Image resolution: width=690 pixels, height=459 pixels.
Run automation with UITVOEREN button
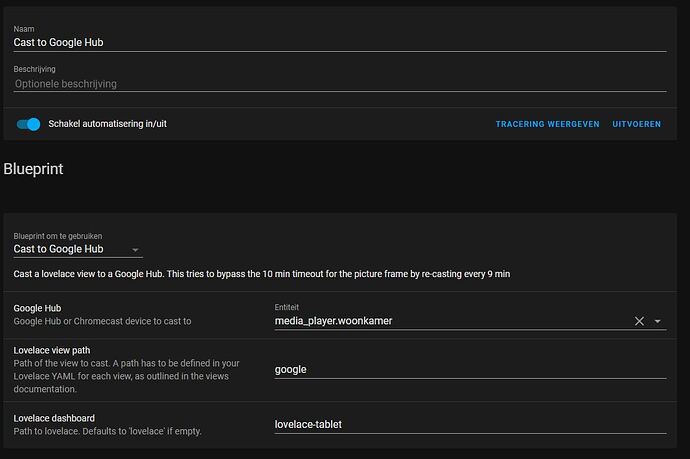tap(636, 124)
